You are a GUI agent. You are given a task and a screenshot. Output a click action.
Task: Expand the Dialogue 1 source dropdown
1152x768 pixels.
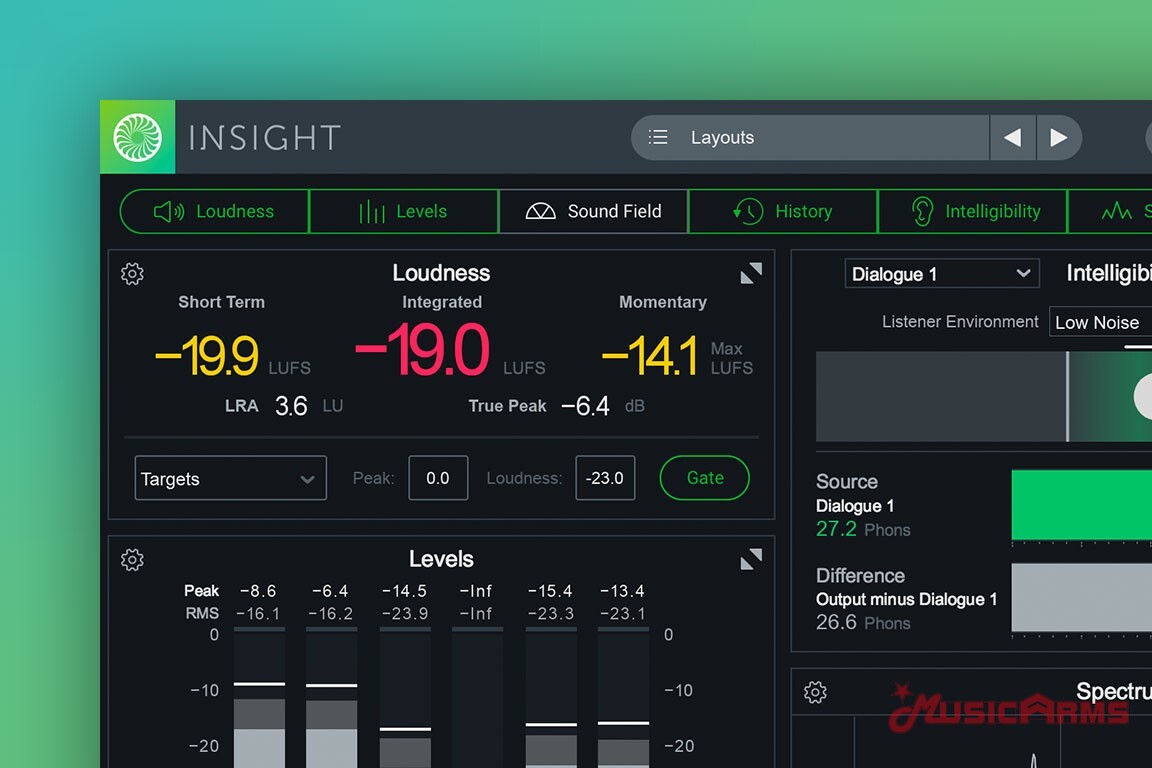(941, 274)
